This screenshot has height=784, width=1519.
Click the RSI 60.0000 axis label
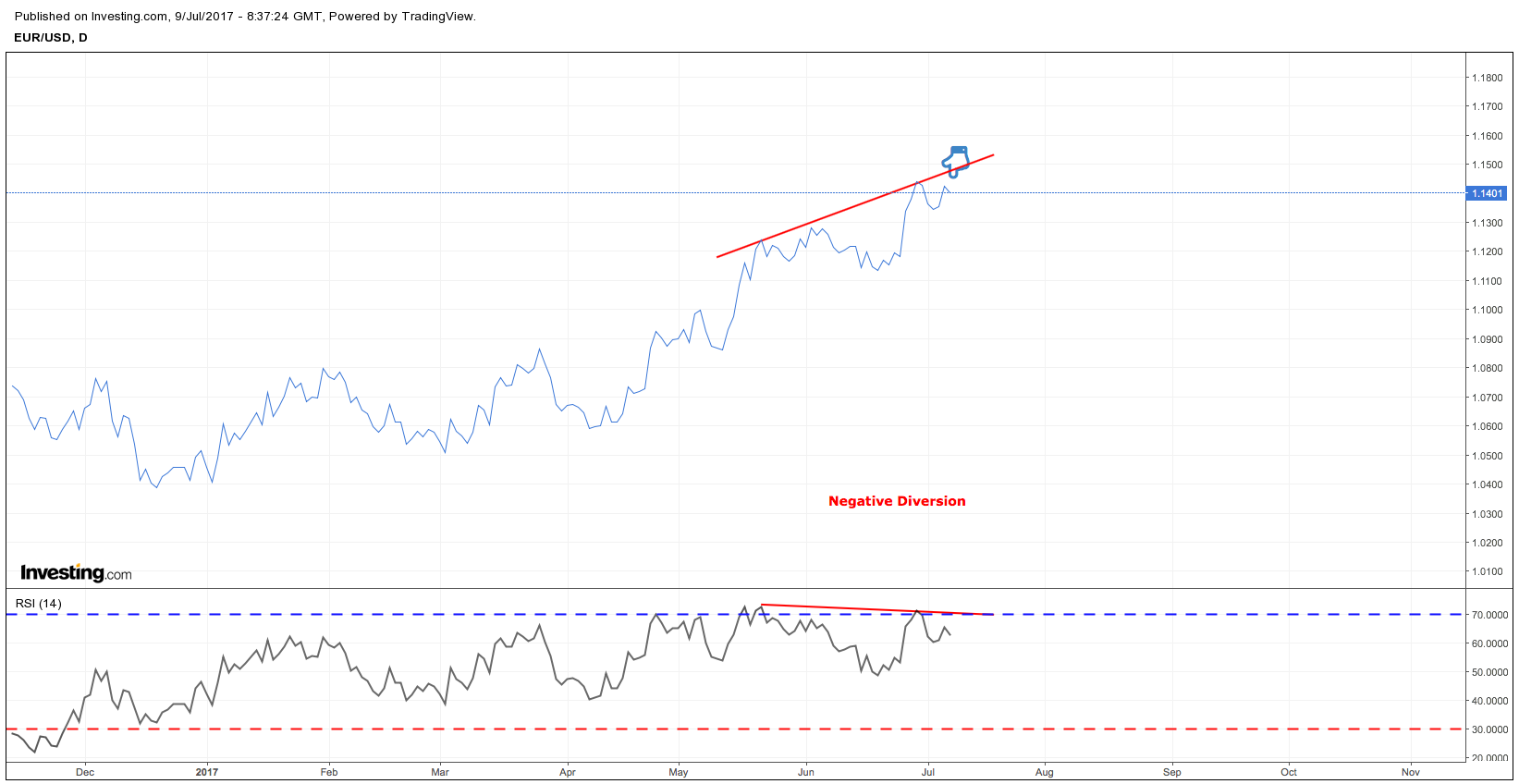tap(1490, 643)
